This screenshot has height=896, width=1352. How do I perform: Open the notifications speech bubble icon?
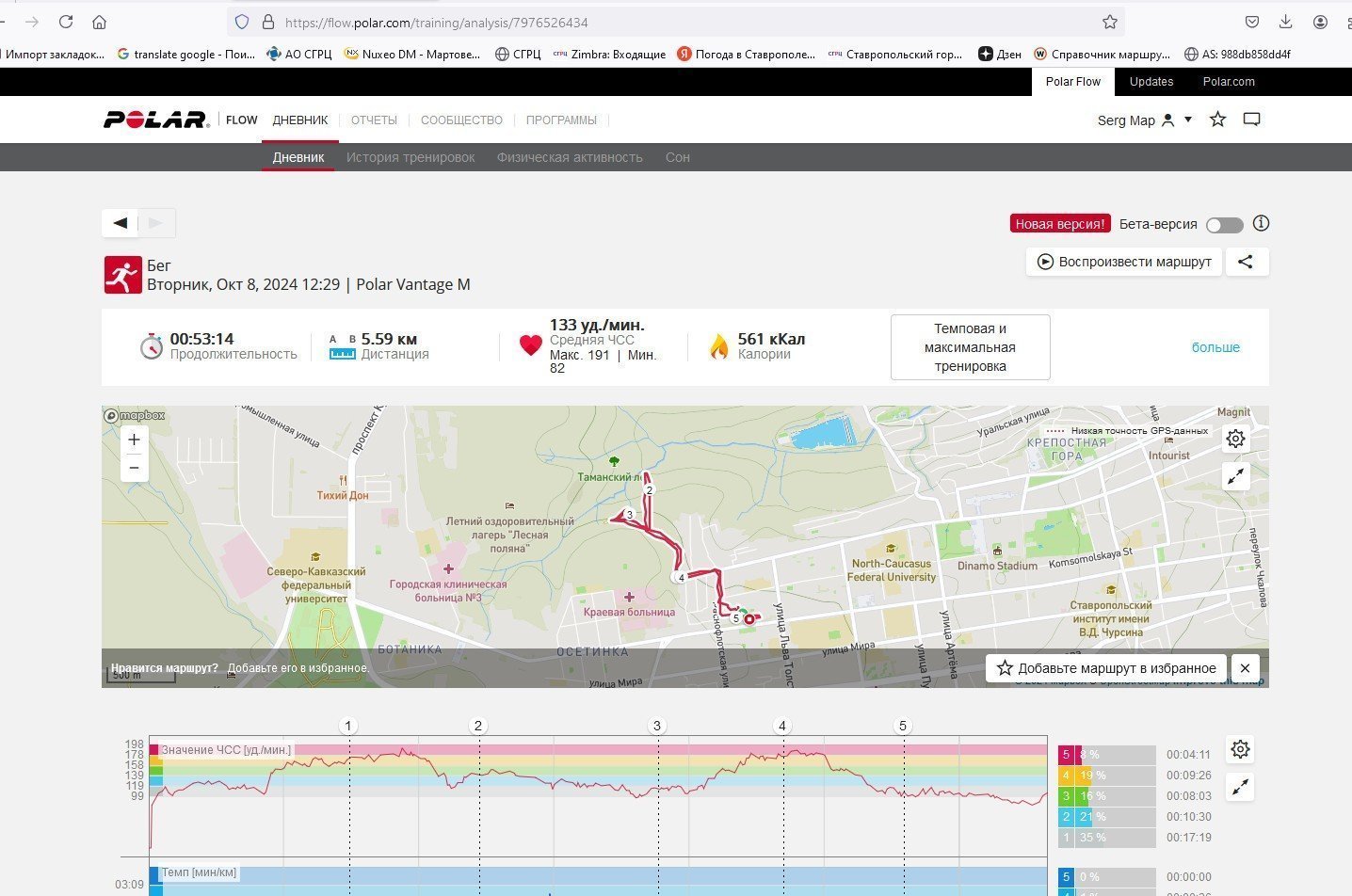tap(1251, 120)
